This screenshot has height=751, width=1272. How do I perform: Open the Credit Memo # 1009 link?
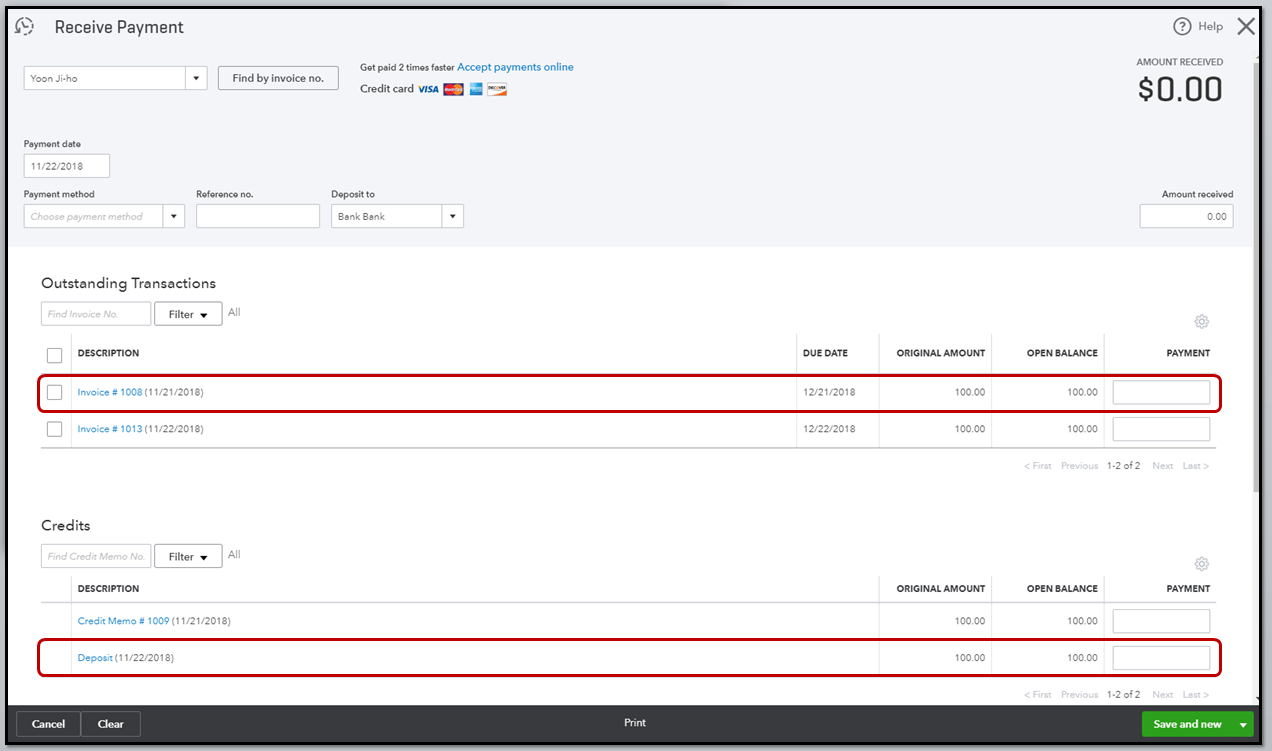pyautogui.click(x=123, y=620)
